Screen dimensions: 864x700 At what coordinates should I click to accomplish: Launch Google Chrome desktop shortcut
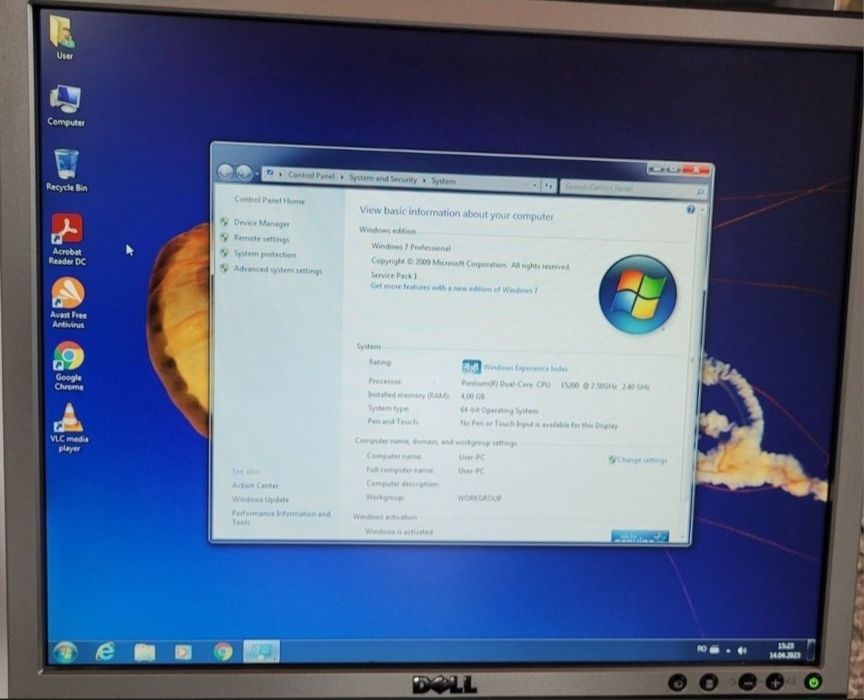(x=68, y=365)
